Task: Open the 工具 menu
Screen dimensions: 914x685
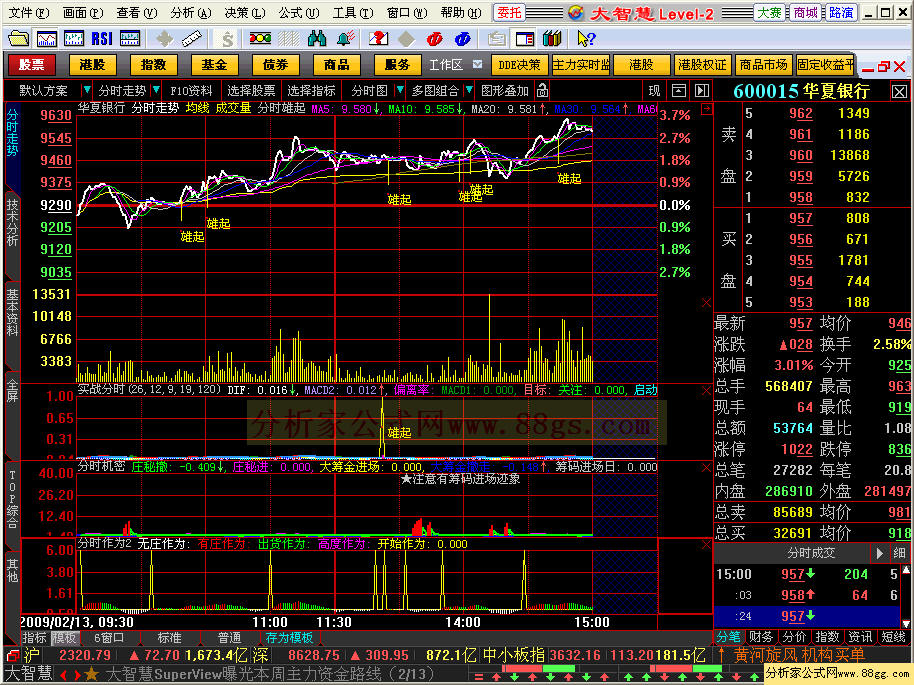Action: point(353,12)
